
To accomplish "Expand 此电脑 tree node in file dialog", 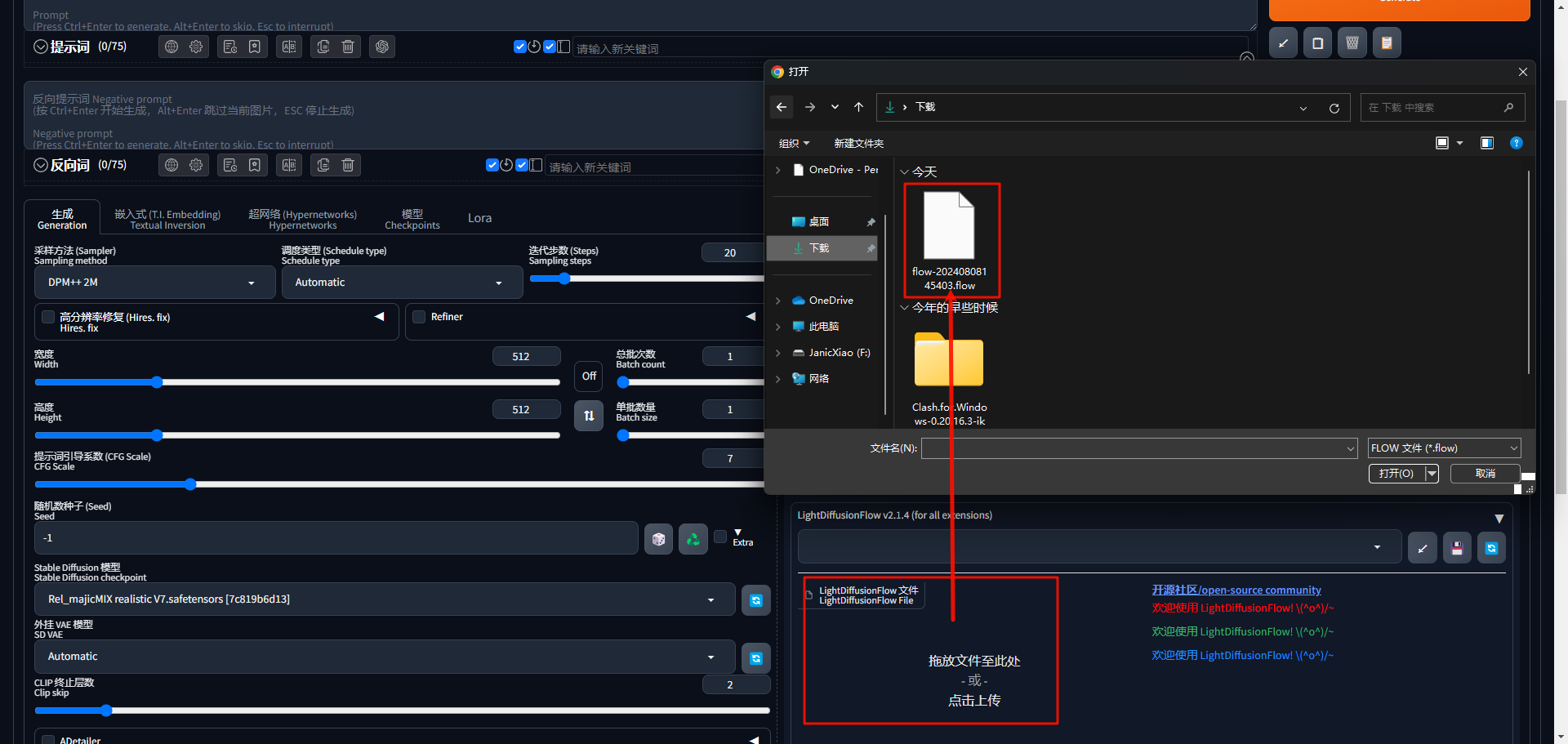I will [777, 327].
